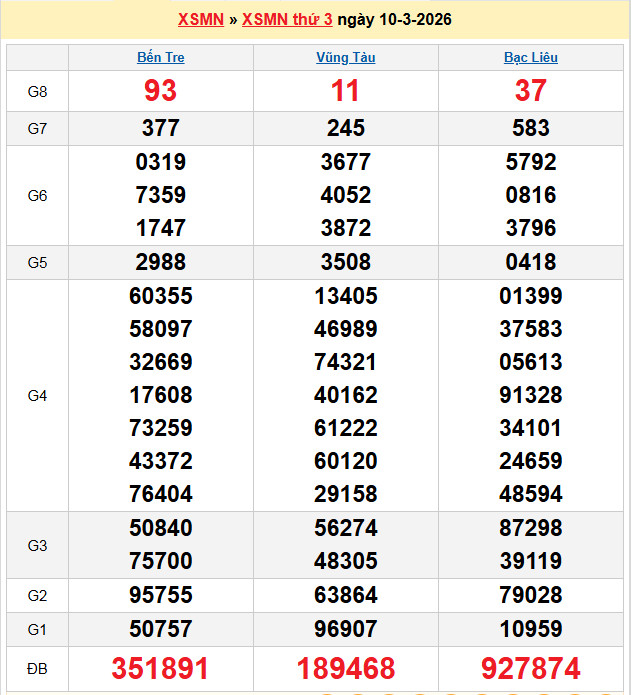Click Bến Tre first prize 50757

tap(160, 629)
